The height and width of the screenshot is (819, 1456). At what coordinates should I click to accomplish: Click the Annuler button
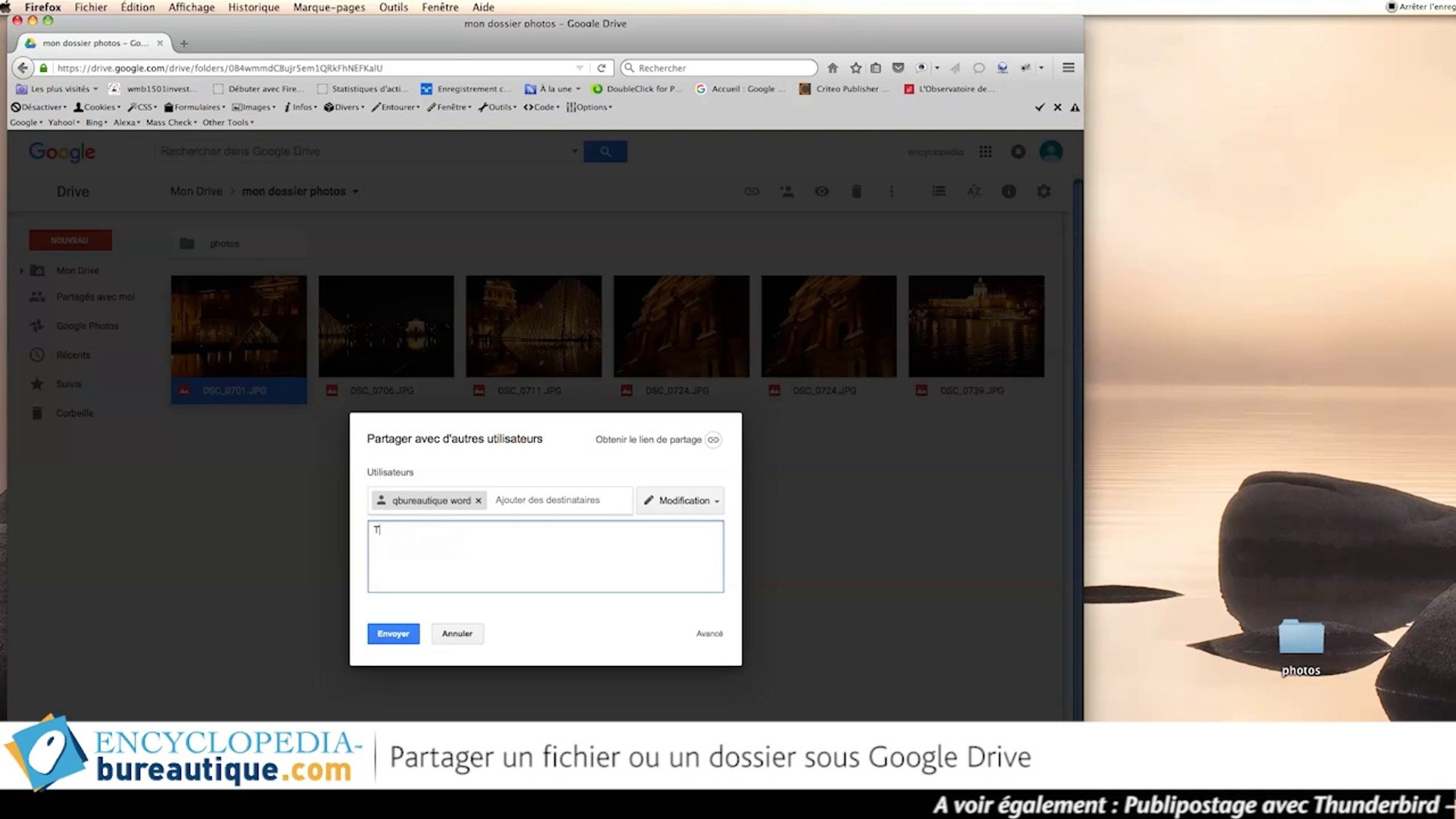(457, 634)
